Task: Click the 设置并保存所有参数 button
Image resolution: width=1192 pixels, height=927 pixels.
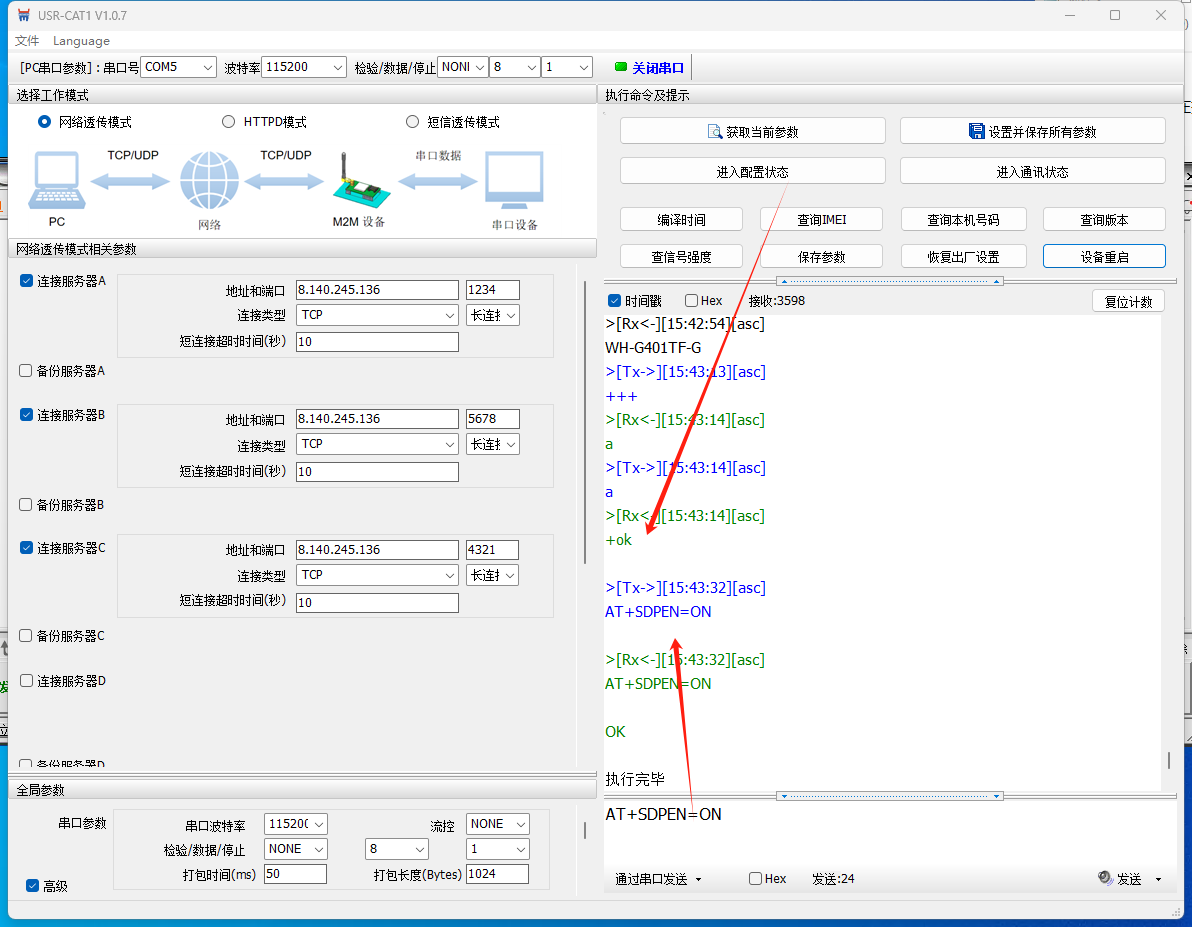Action: (x=1032, y=132)
